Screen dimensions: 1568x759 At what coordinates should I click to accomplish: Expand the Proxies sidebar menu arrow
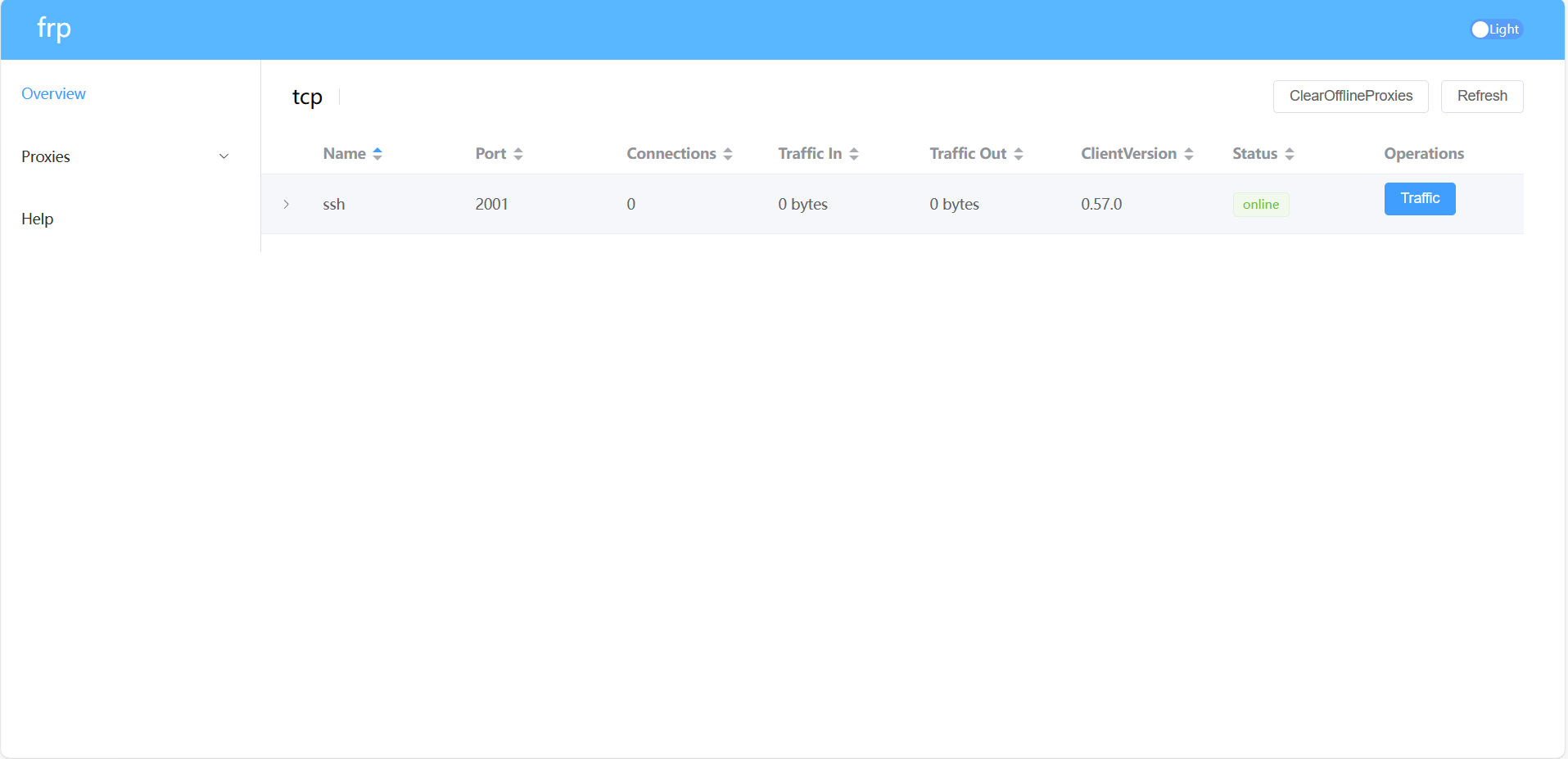click(224, 156)
